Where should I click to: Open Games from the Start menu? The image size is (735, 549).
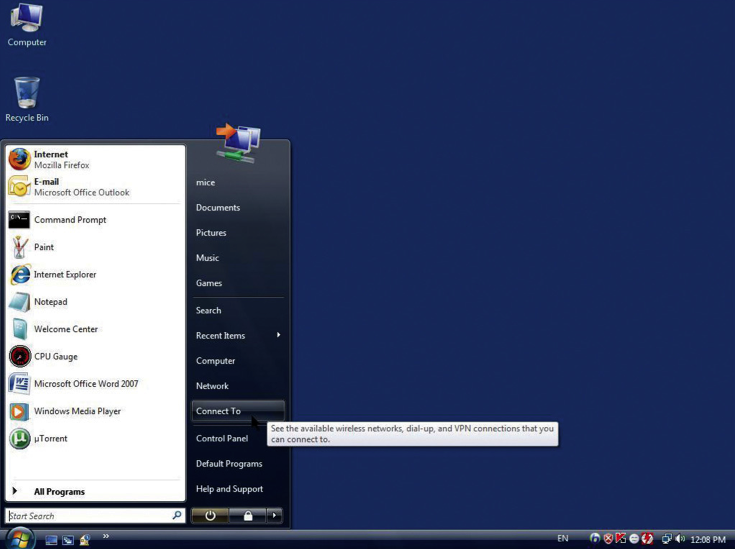point(238,283)
